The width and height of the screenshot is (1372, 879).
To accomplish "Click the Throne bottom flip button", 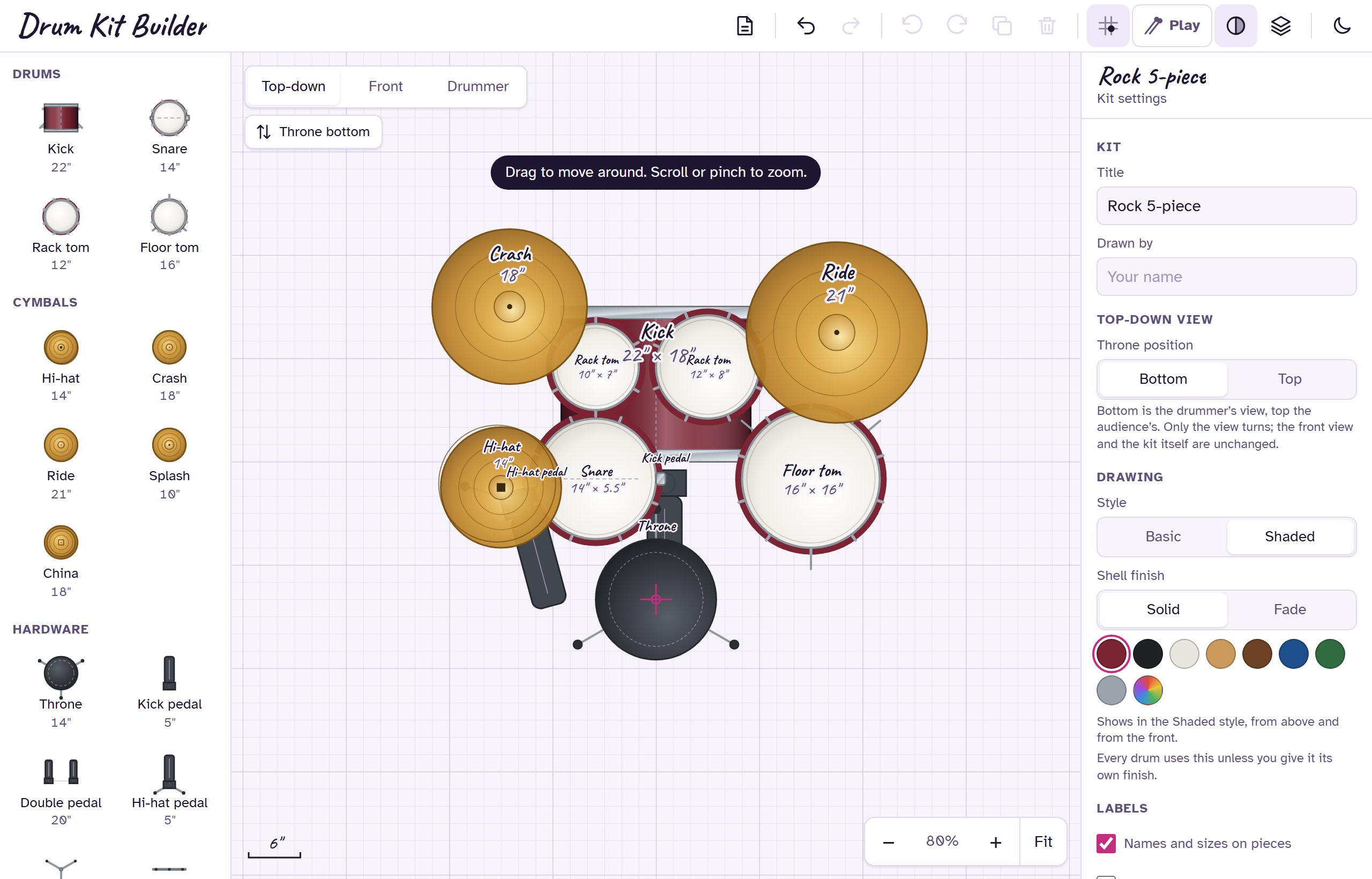I will (314, 132).
